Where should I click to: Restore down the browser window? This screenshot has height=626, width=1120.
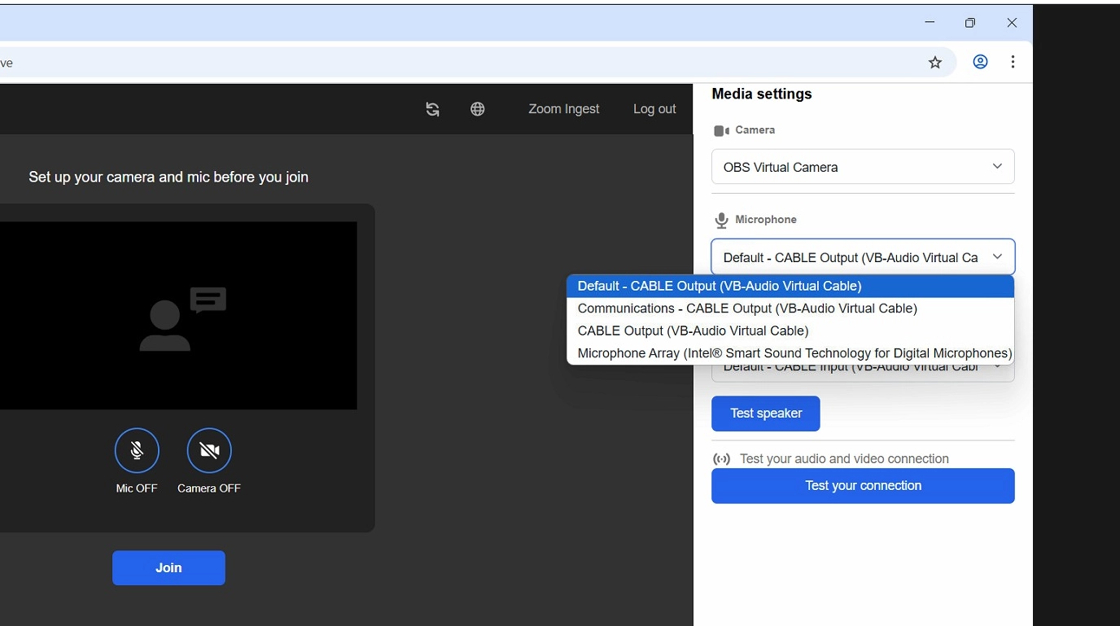point(970,23)
